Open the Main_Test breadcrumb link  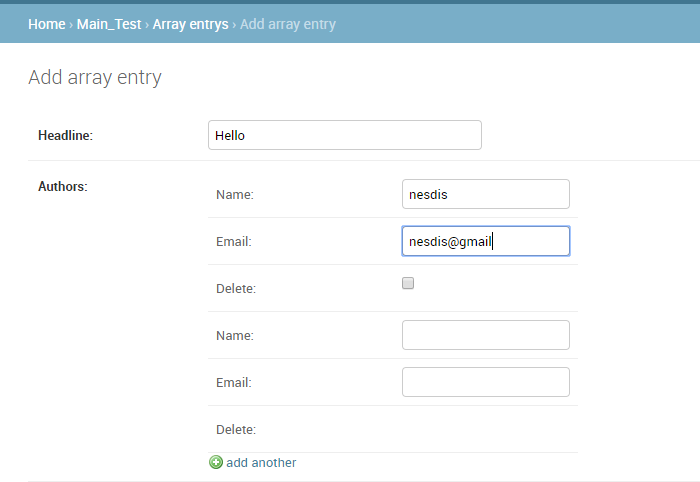click(x=109, y=24)
